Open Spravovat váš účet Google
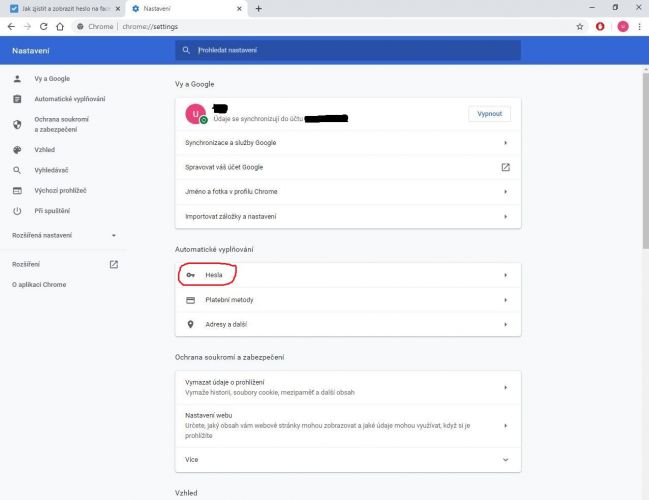The image size is (649, 500). (348, 167)
